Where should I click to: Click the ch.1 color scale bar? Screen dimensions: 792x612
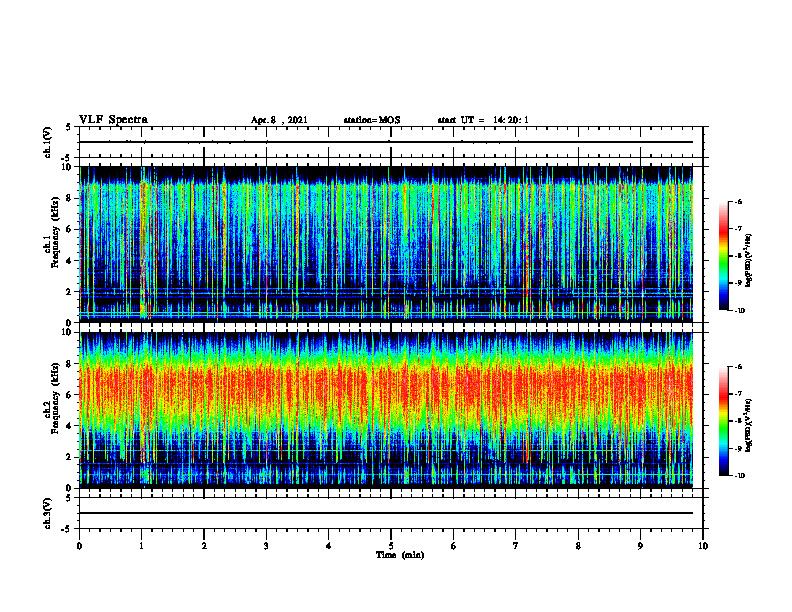click(723, 256)
